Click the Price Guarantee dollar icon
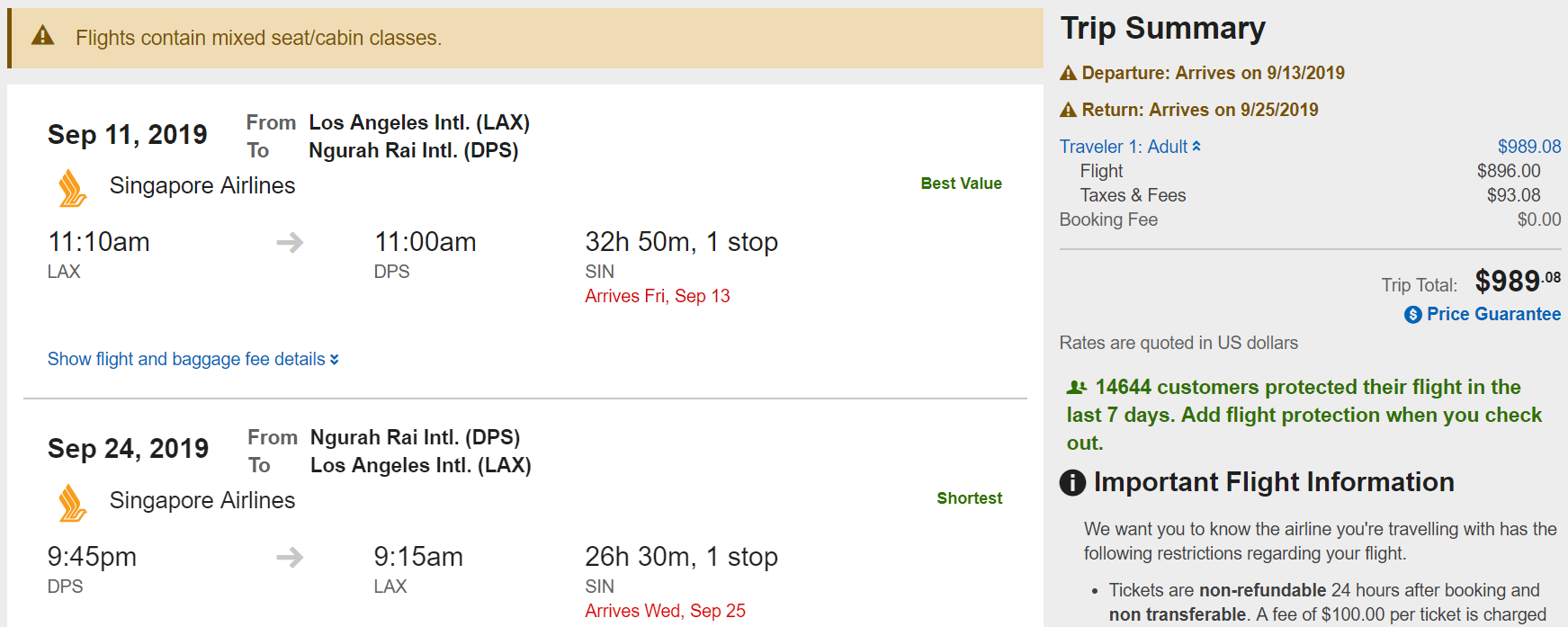This screenshot has height=627, width=1568. [x=1413, y=315]
